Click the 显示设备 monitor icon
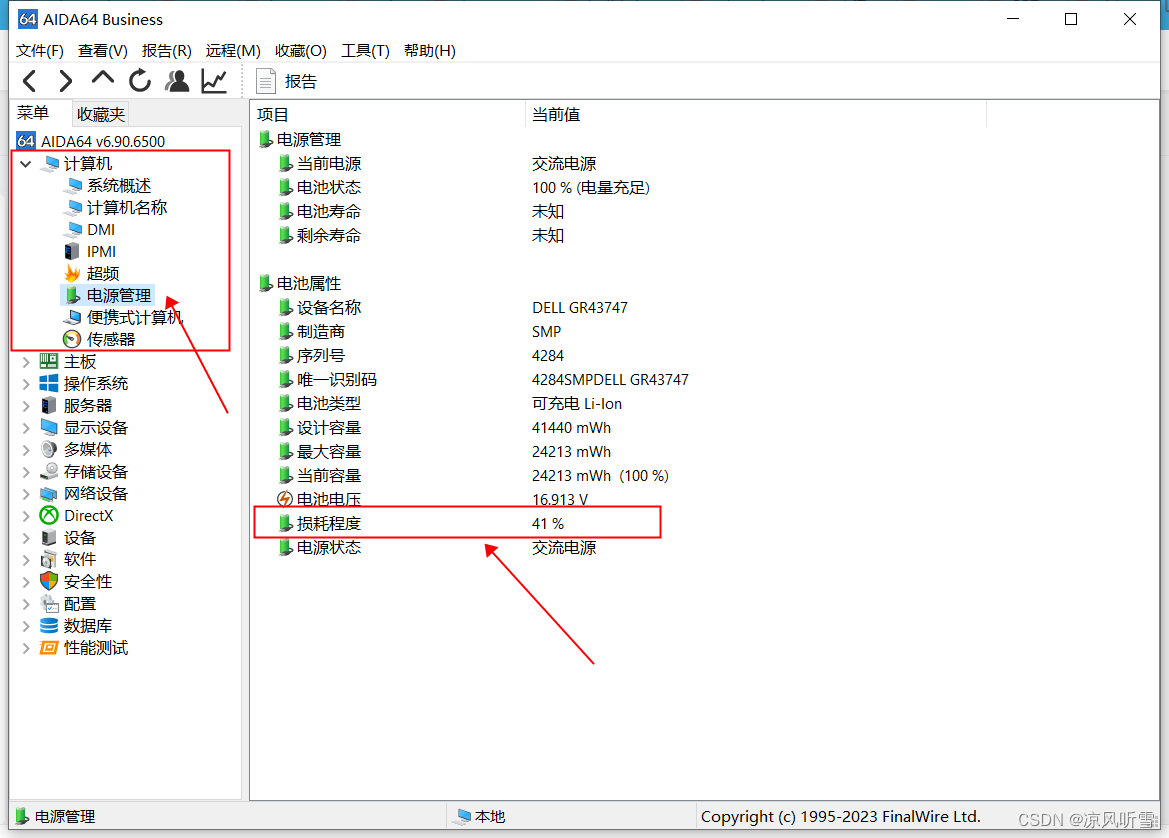 (x=48, y=427)
